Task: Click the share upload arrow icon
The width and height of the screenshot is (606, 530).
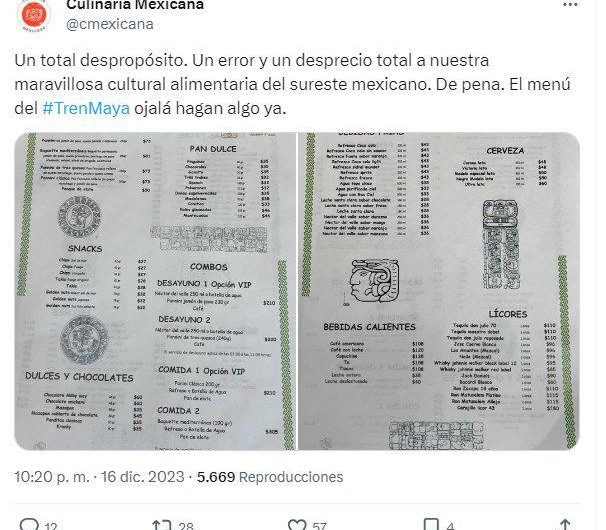Action: [565, 525]
